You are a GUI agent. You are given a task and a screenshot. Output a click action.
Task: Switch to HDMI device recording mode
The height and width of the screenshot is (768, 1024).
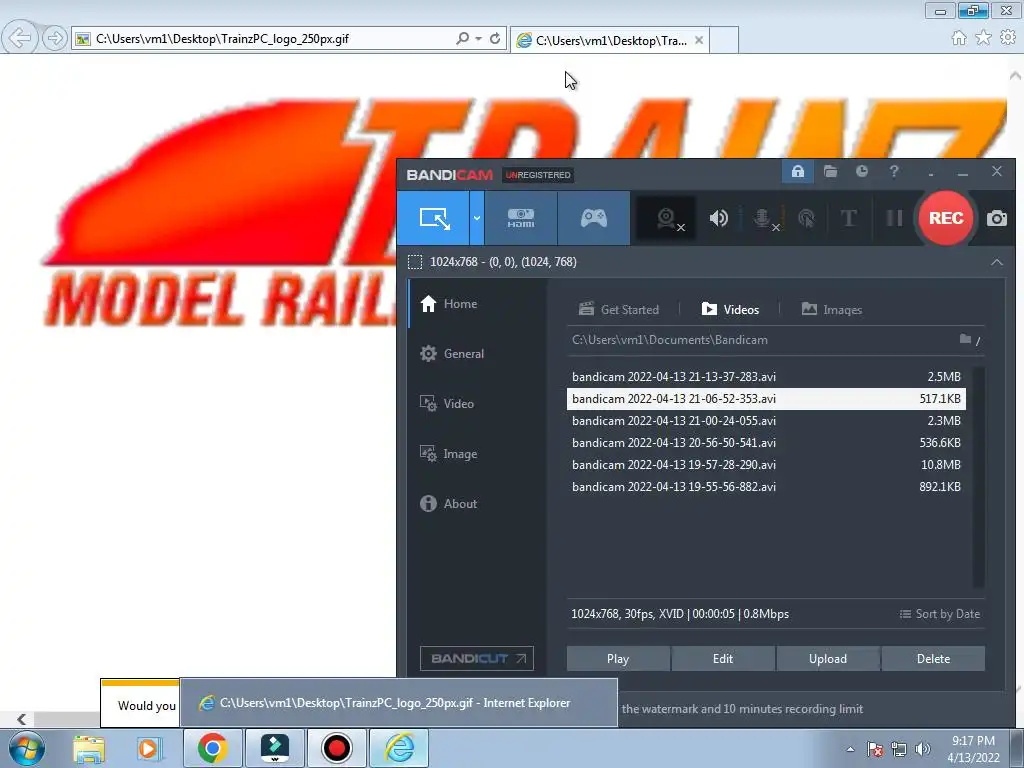coord(520,218)
